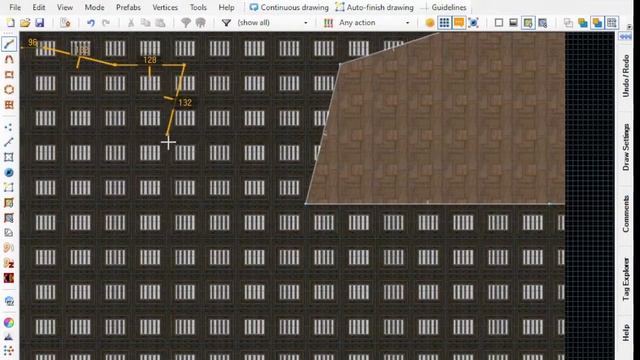Toggle the Guidelines option
This screenshot has width=640, height=360.
444,7
